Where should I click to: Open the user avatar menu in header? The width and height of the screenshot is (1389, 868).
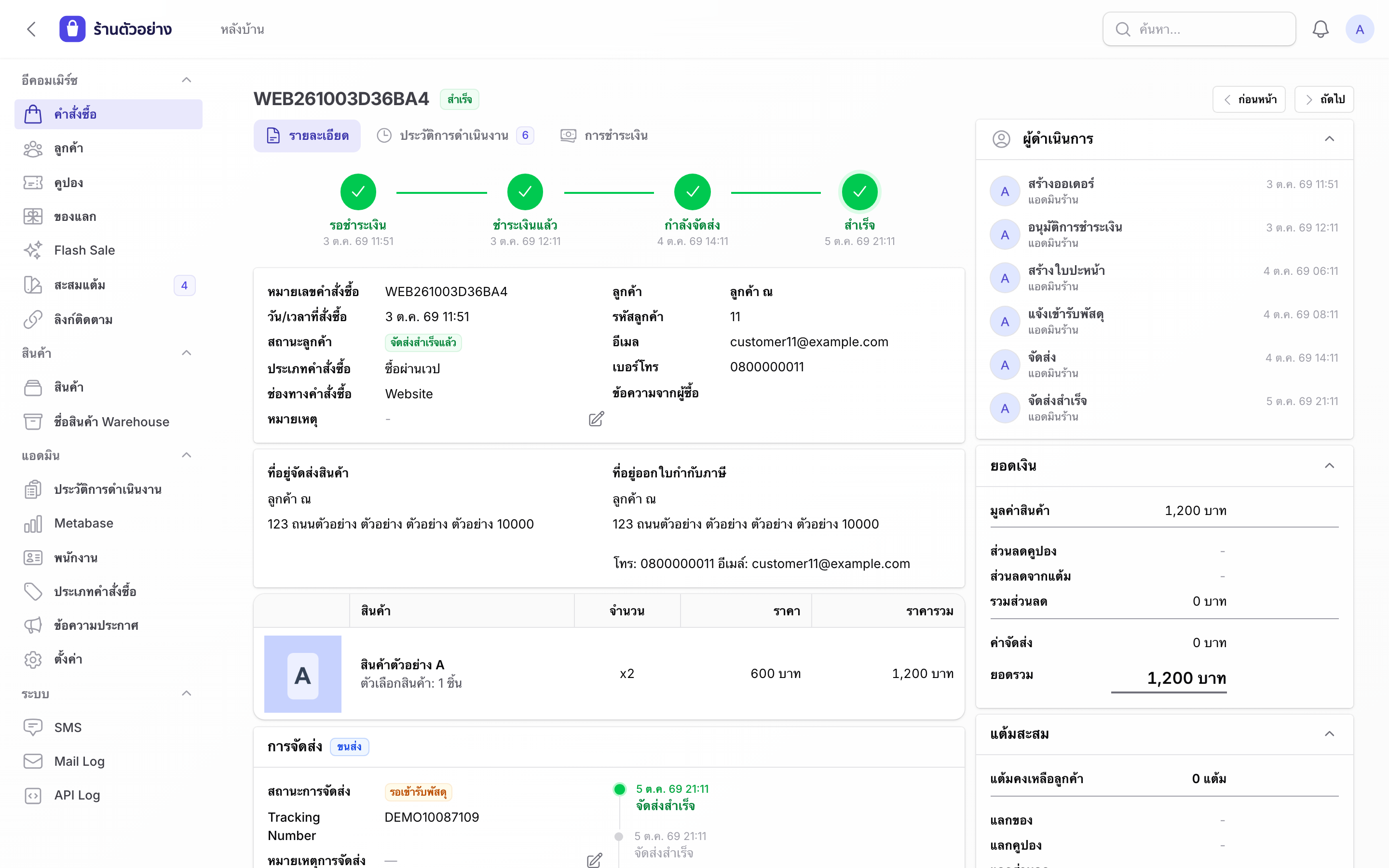1359,29
